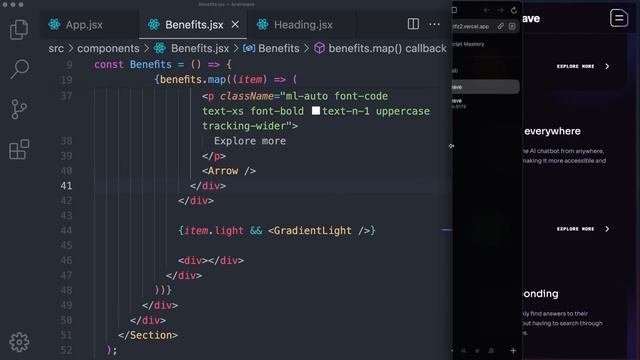
Task: Split the editor to the right
Action: point(413,24)
